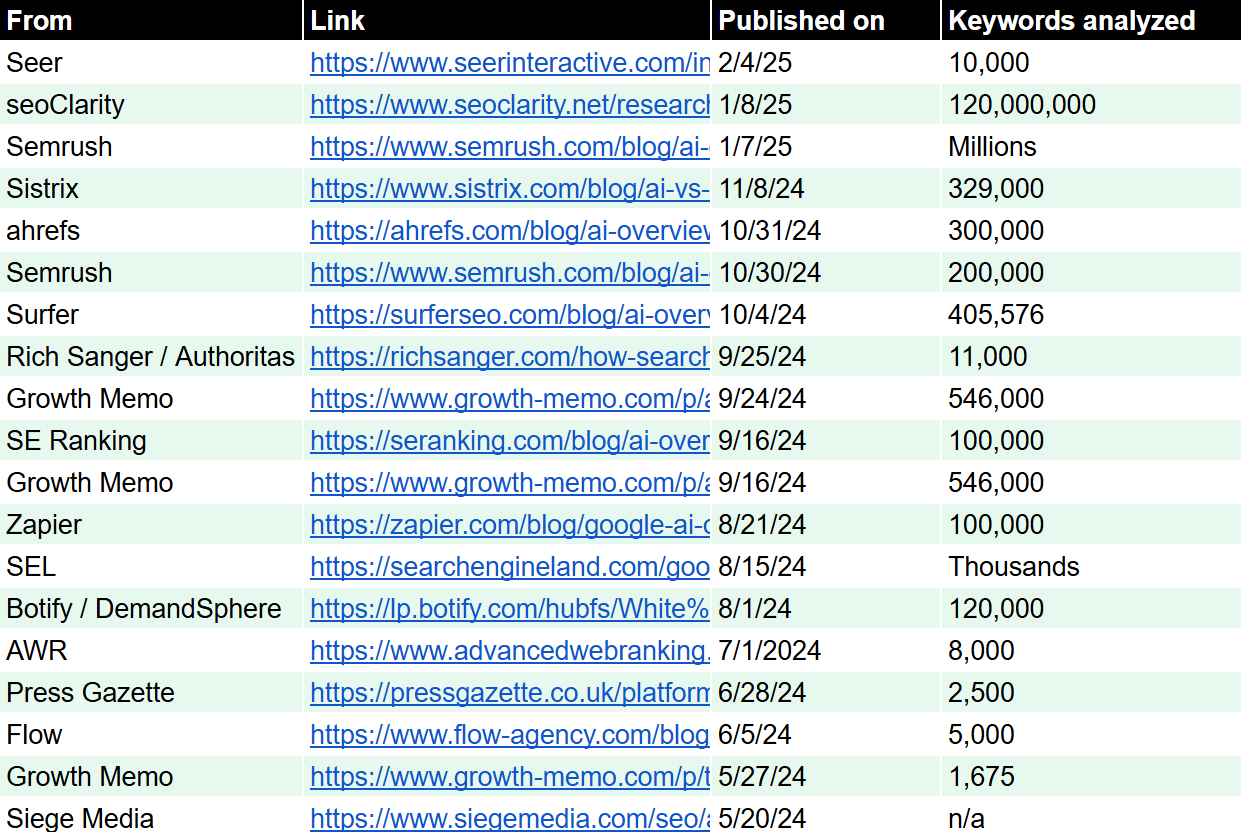Click the date "9/25/24"
The image size is (1241, 832).
pos(762,357)
